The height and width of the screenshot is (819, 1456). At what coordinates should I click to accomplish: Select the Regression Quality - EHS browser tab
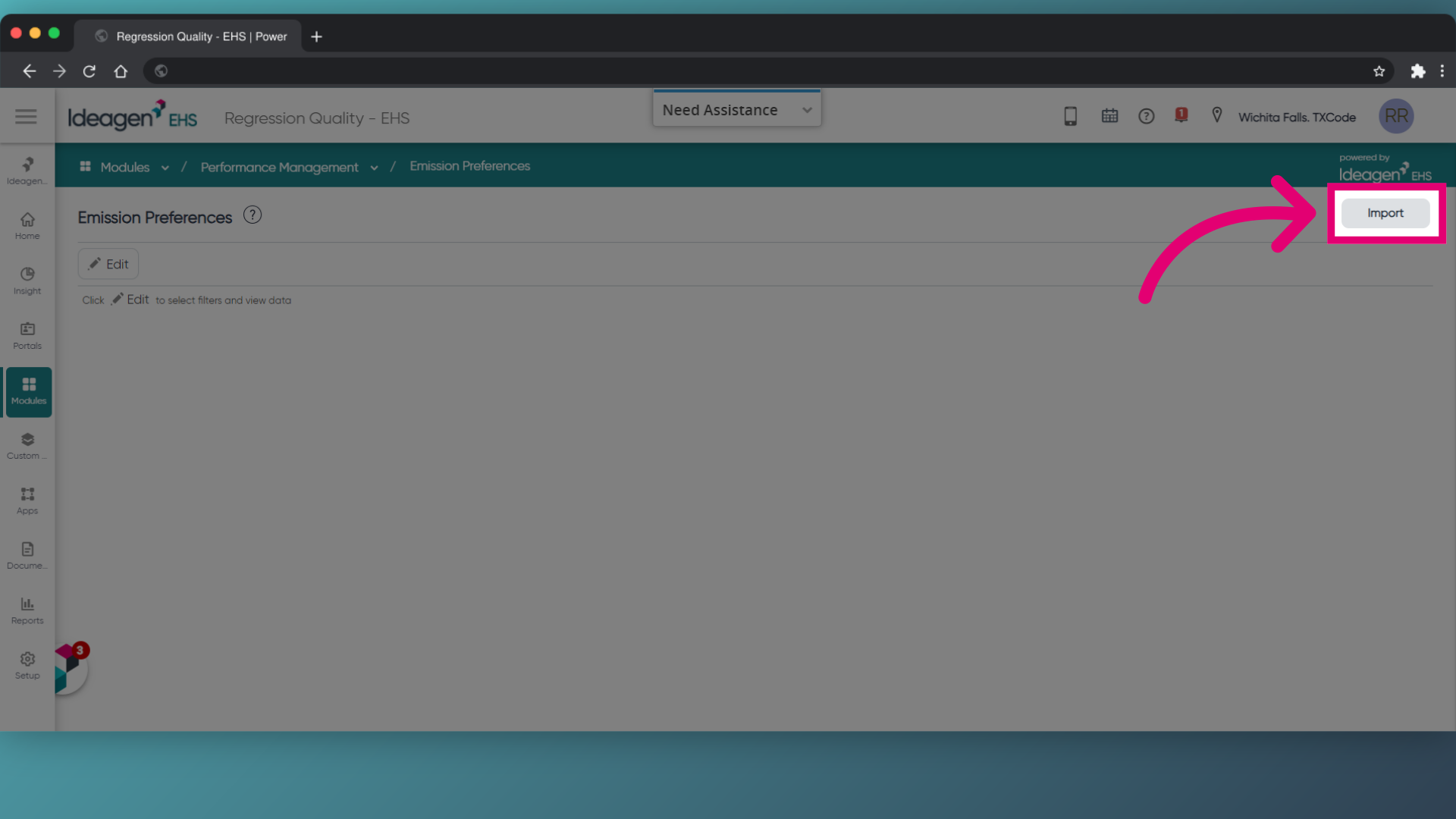[x=188, y=36]
